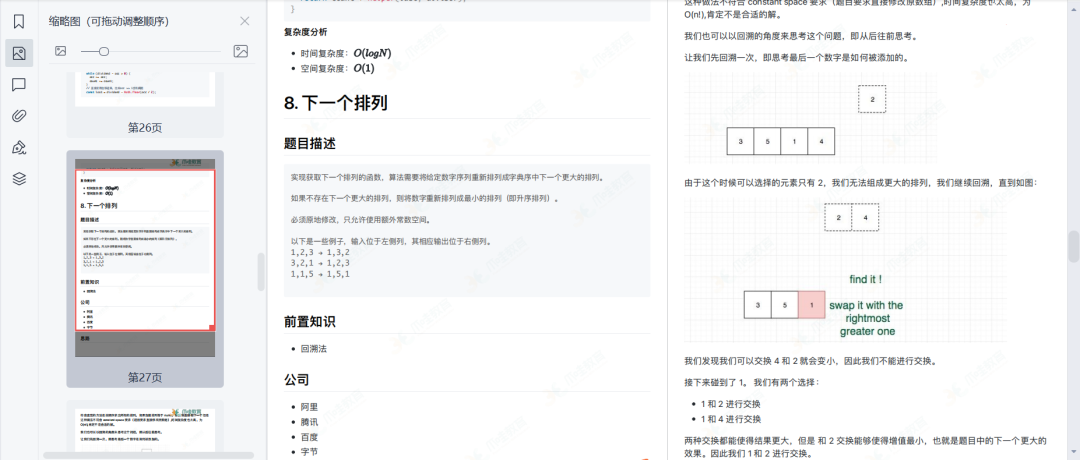1080x460 pixels.
Task: Click the 前置知识 heading
Action: (x=310, y=322)
